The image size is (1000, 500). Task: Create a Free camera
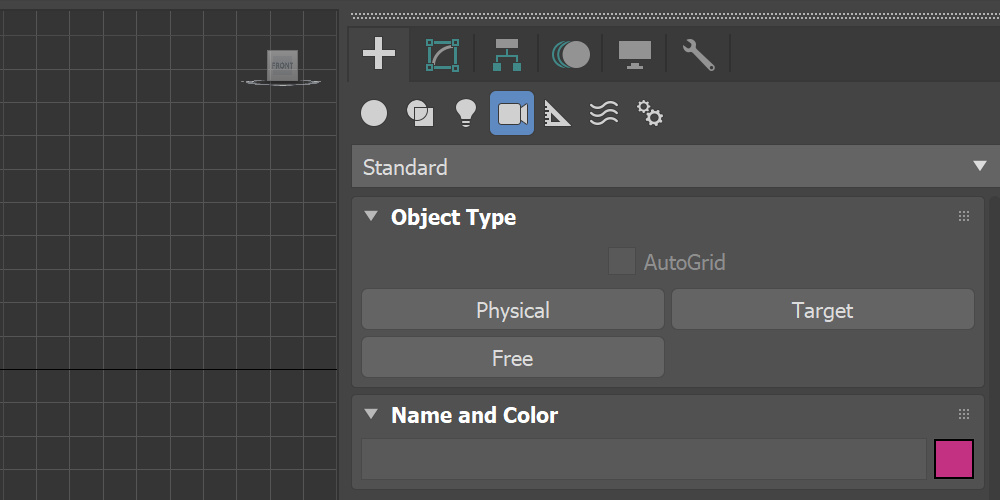[x=513, y=357]
